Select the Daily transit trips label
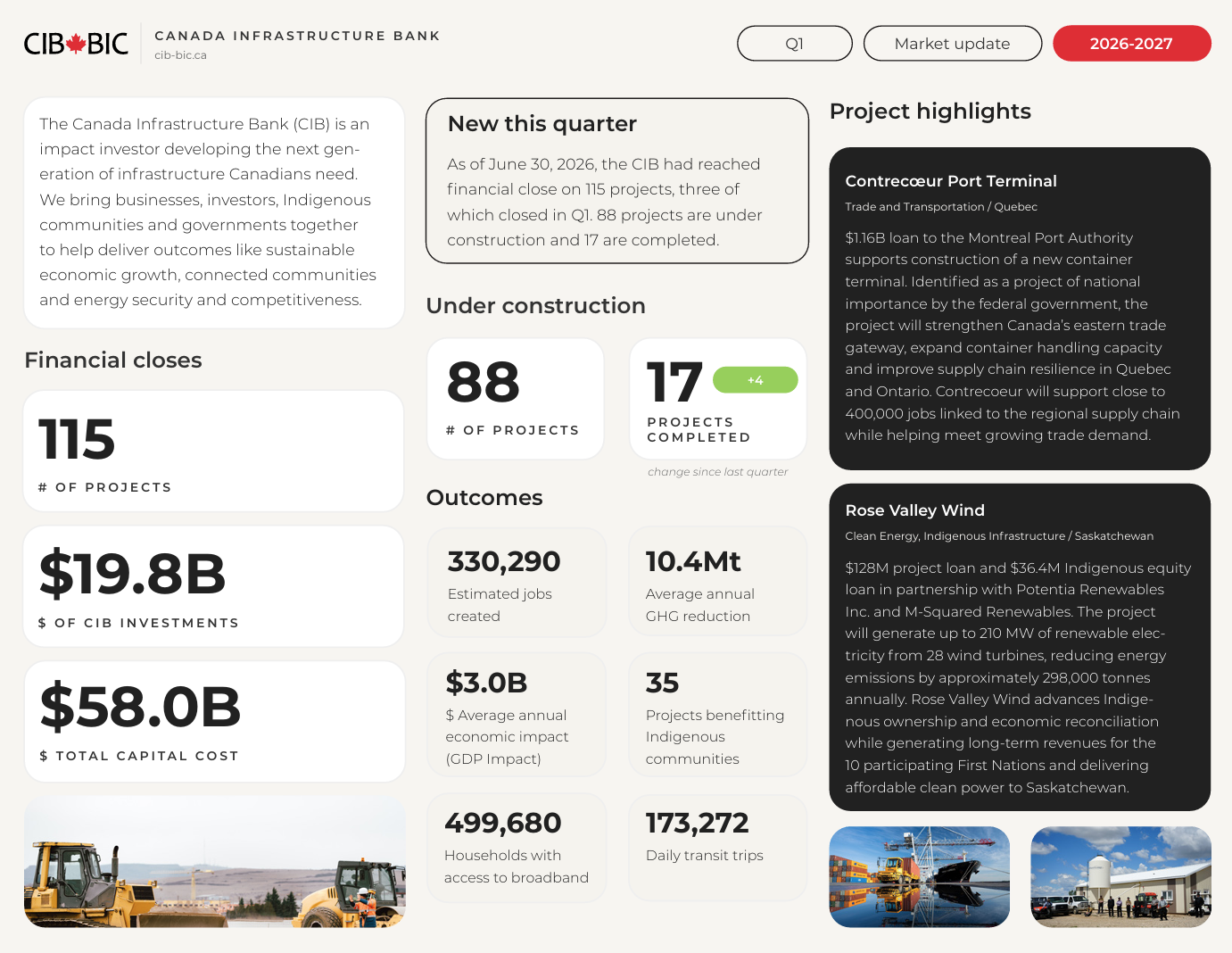 [x=705, y=856]
